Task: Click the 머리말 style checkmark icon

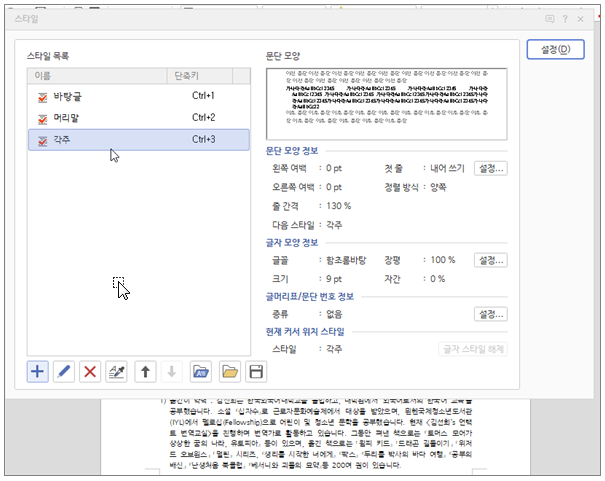Action: 43,119
